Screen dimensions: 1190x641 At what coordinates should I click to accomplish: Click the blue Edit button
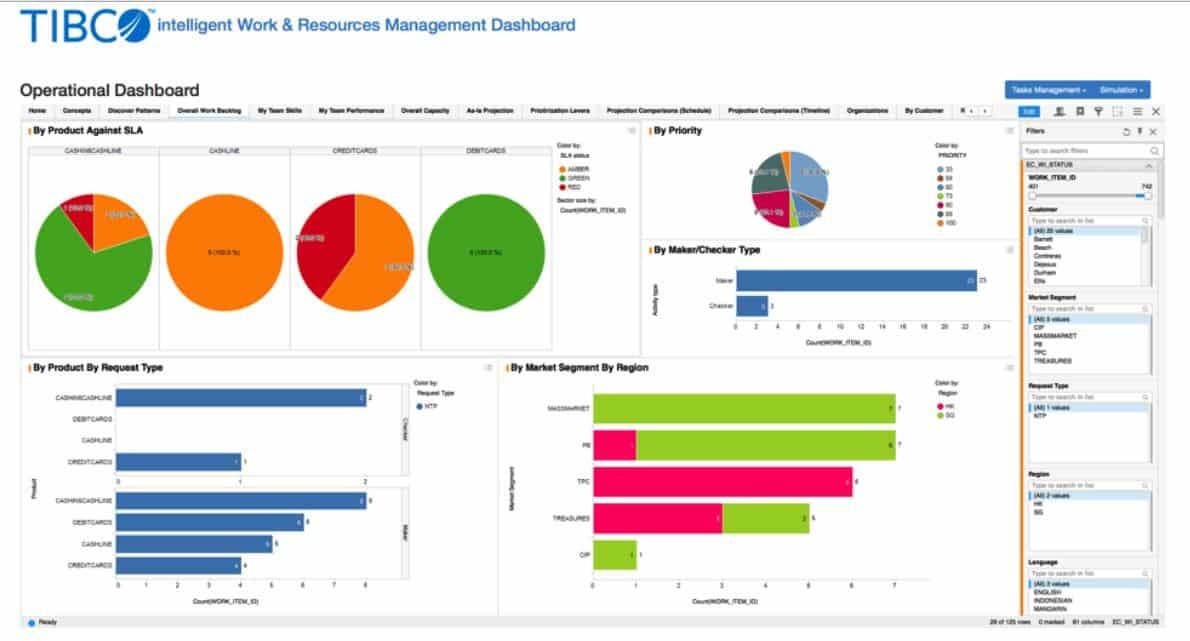pos(1028,112)
